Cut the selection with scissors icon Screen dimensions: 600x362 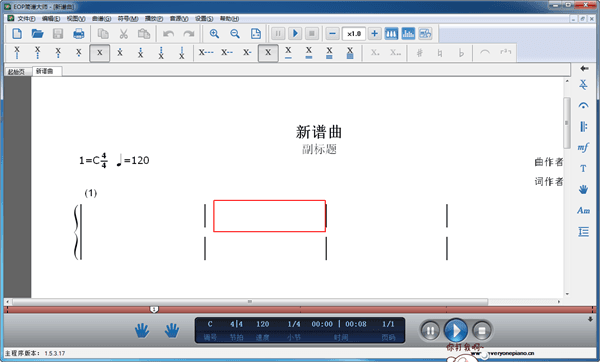[123, 34]
